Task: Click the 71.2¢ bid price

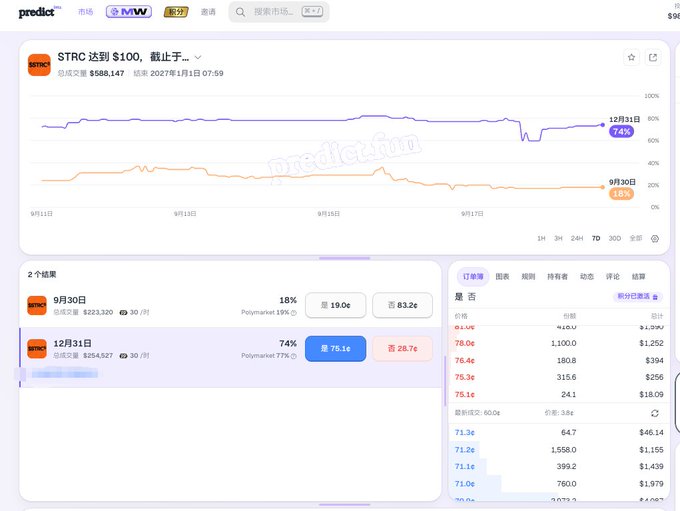Action: tap(464, 450)
